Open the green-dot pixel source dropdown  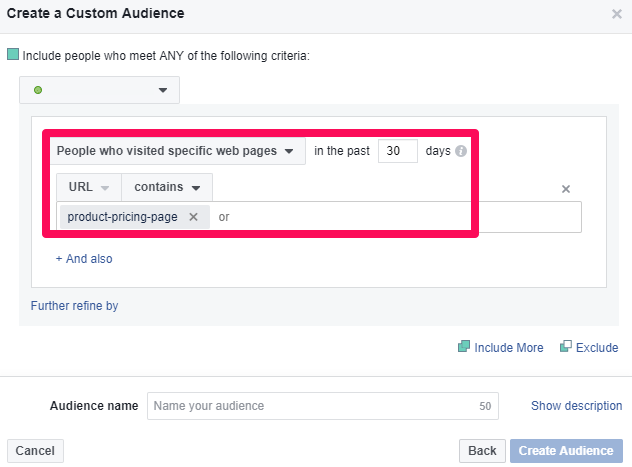(99, 90)
